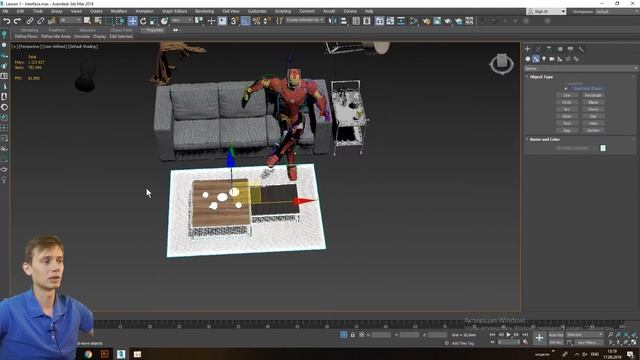640x360 pixels.
Task: Activate the Select and Move tool
Action: point(132,20)
